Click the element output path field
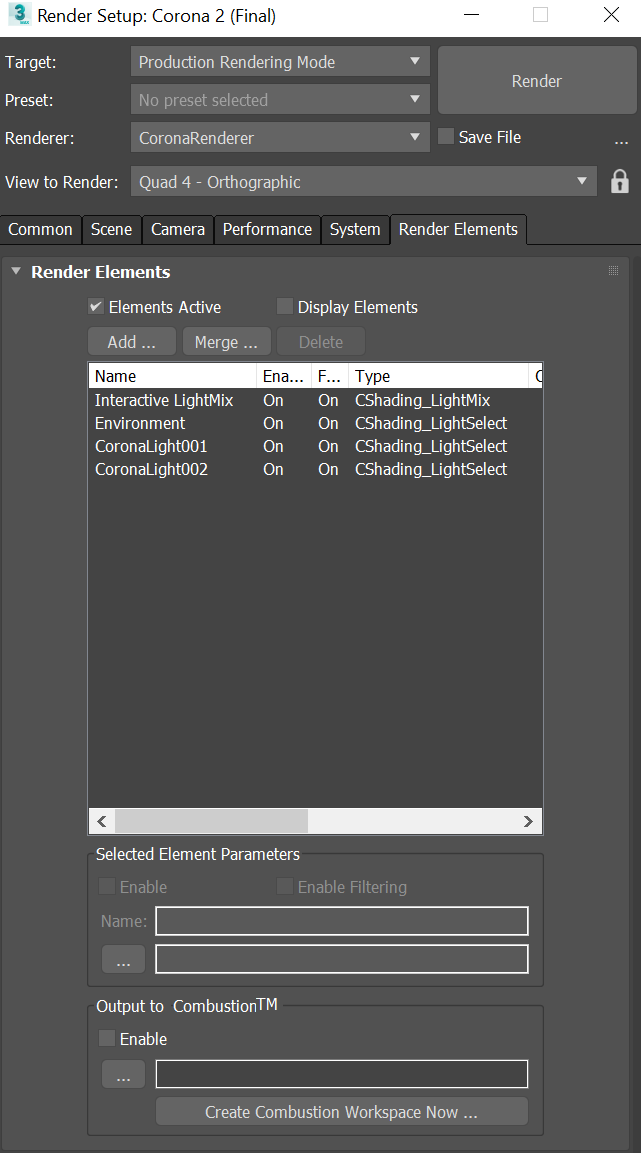641x1153 pixels. (342, 959)
